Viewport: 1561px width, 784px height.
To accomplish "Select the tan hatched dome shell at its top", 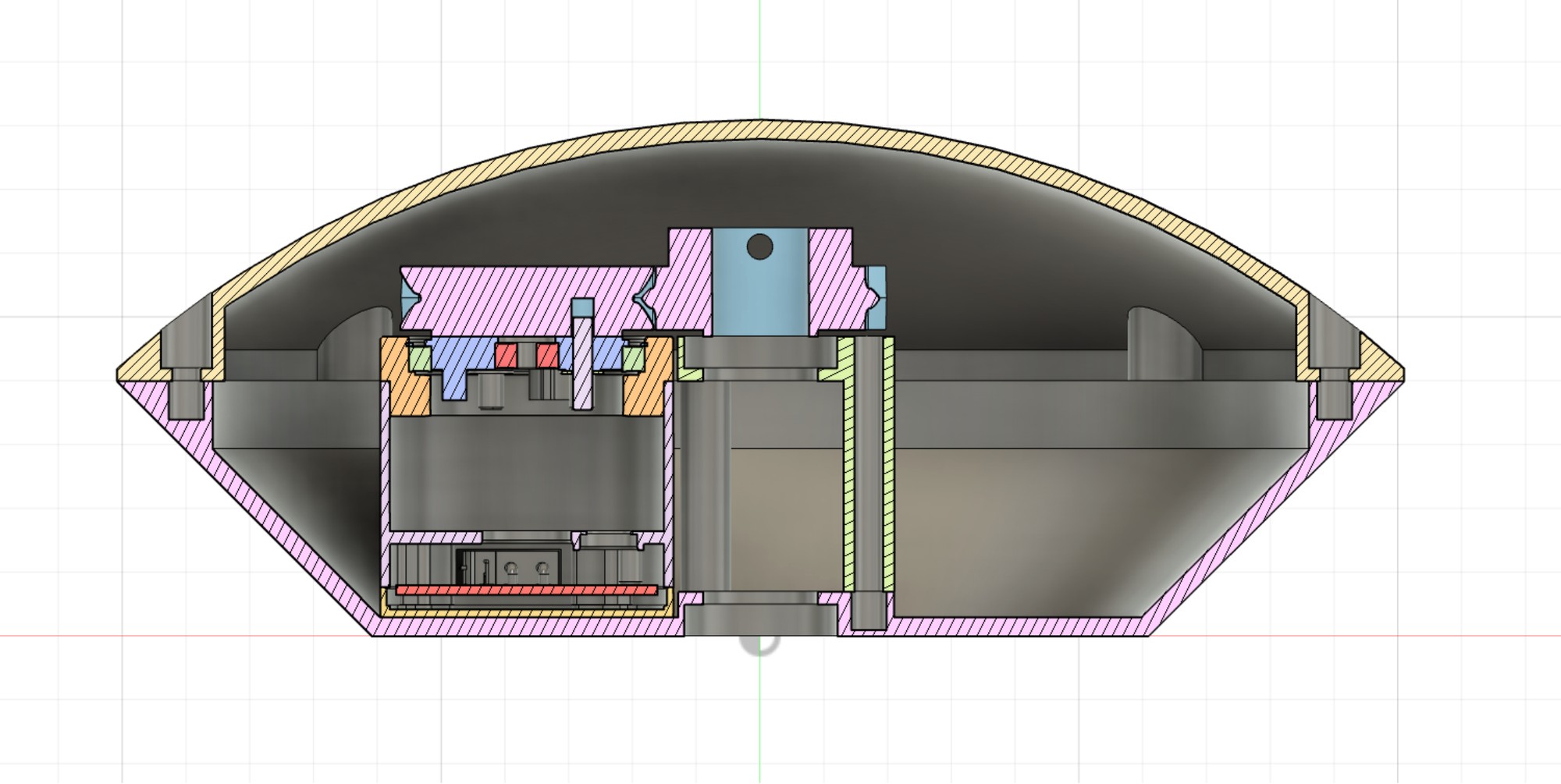I will coord(760,131).
